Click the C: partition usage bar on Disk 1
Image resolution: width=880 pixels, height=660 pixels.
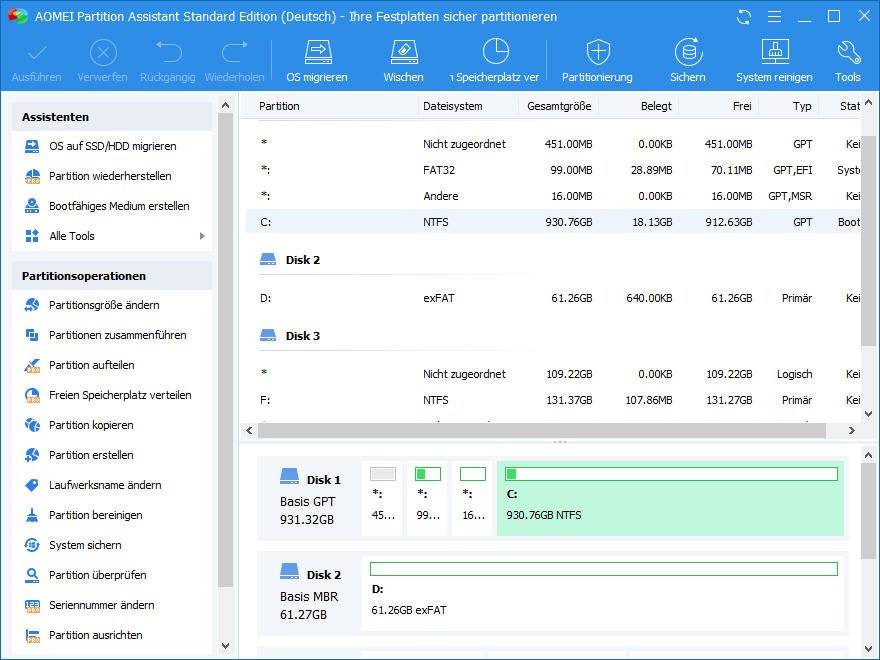click(670, 474)
